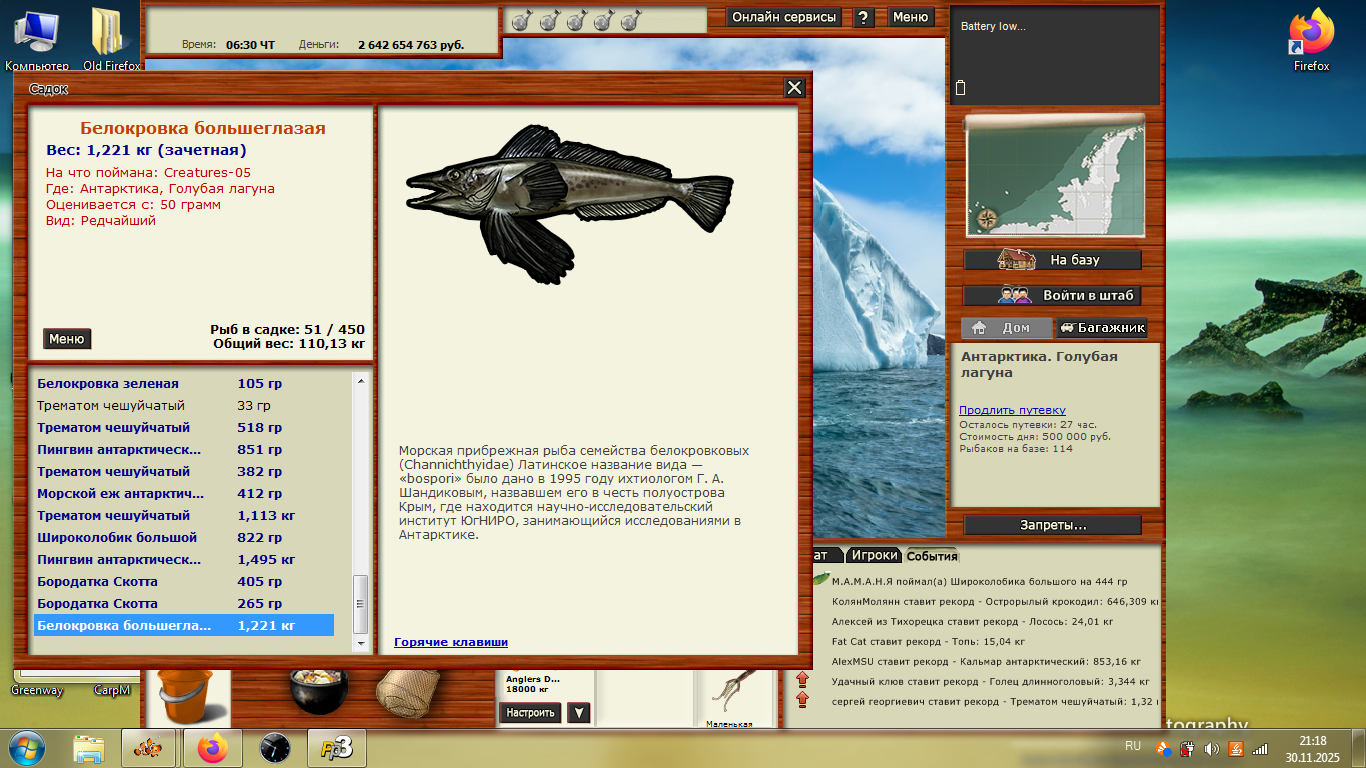Click the Продлить путевку link

(x=1012, y=410)
